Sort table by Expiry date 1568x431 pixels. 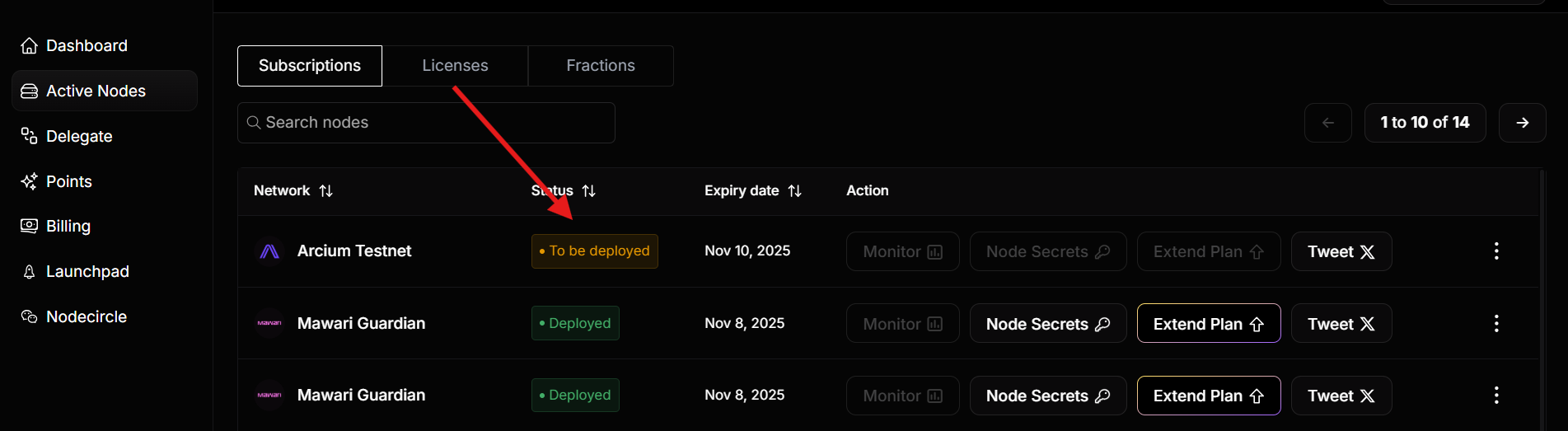(x=794, y=191)
